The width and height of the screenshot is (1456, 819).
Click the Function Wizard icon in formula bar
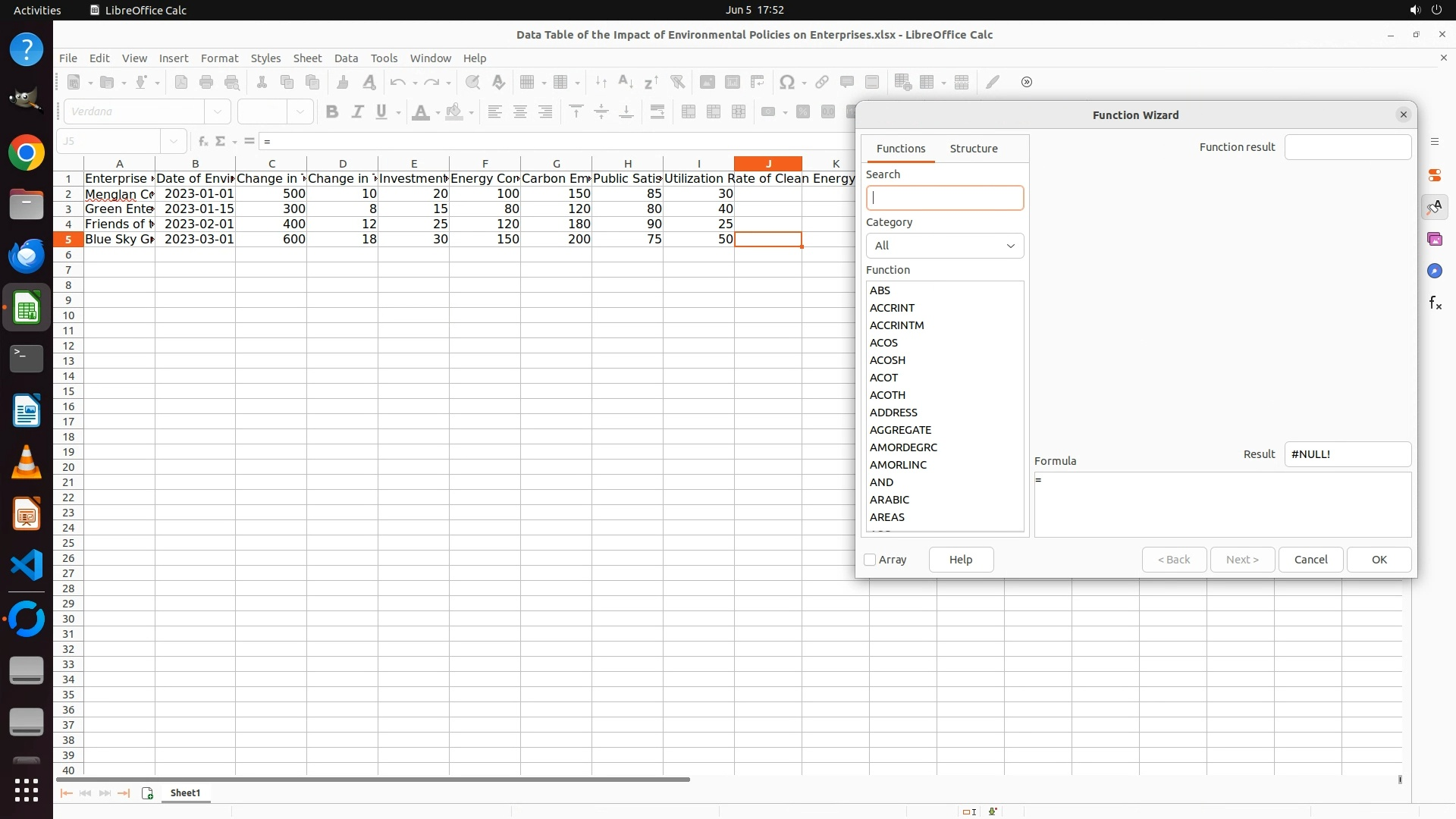click(202, 141)
